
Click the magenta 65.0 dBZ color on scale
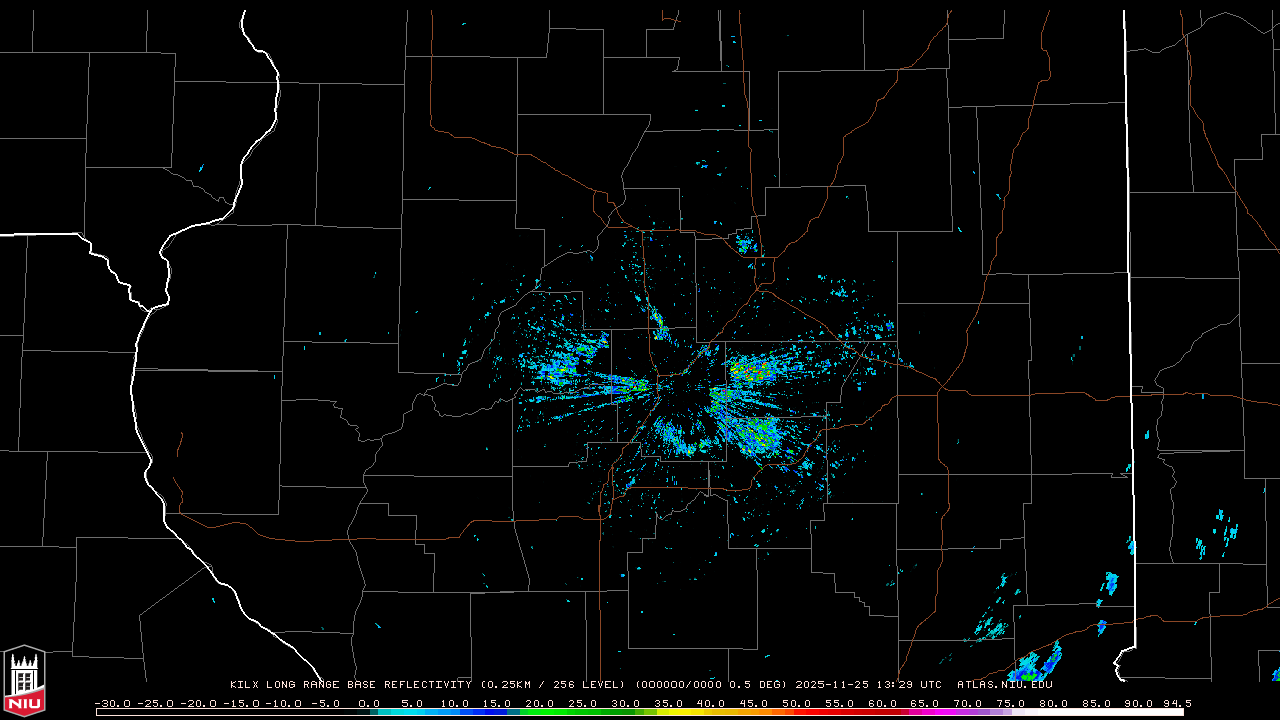pyautogui.click(x=925, y=712)
